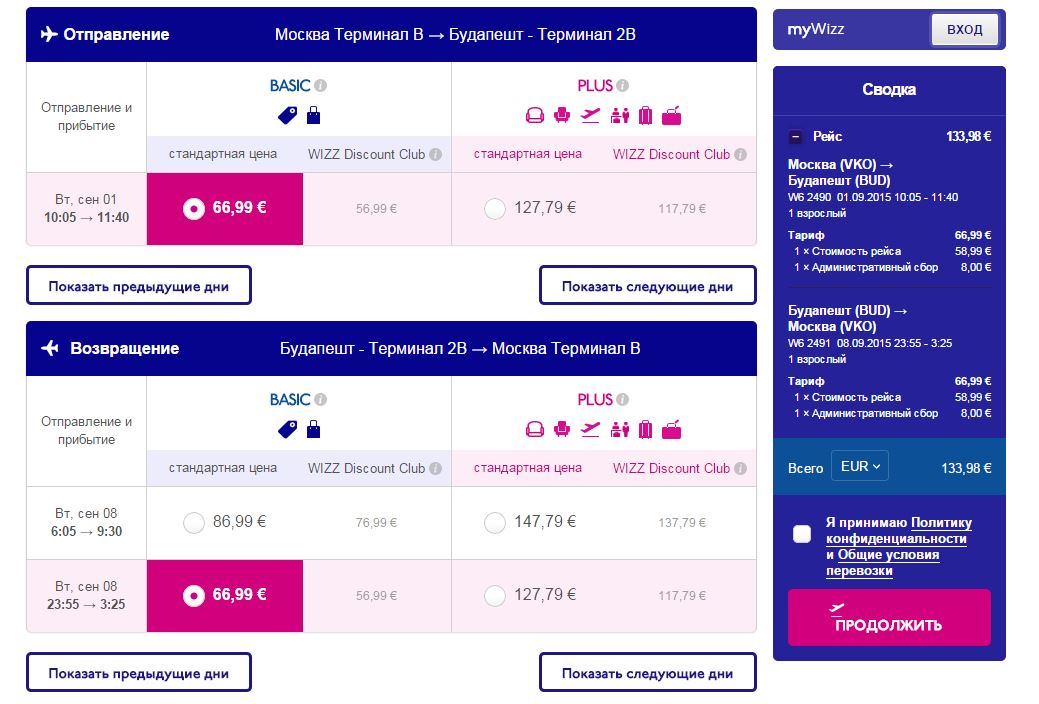Click the info icon next to PLUS in departure section
The height and width of the screenshot is (704, 1039).
click(622, 86)
